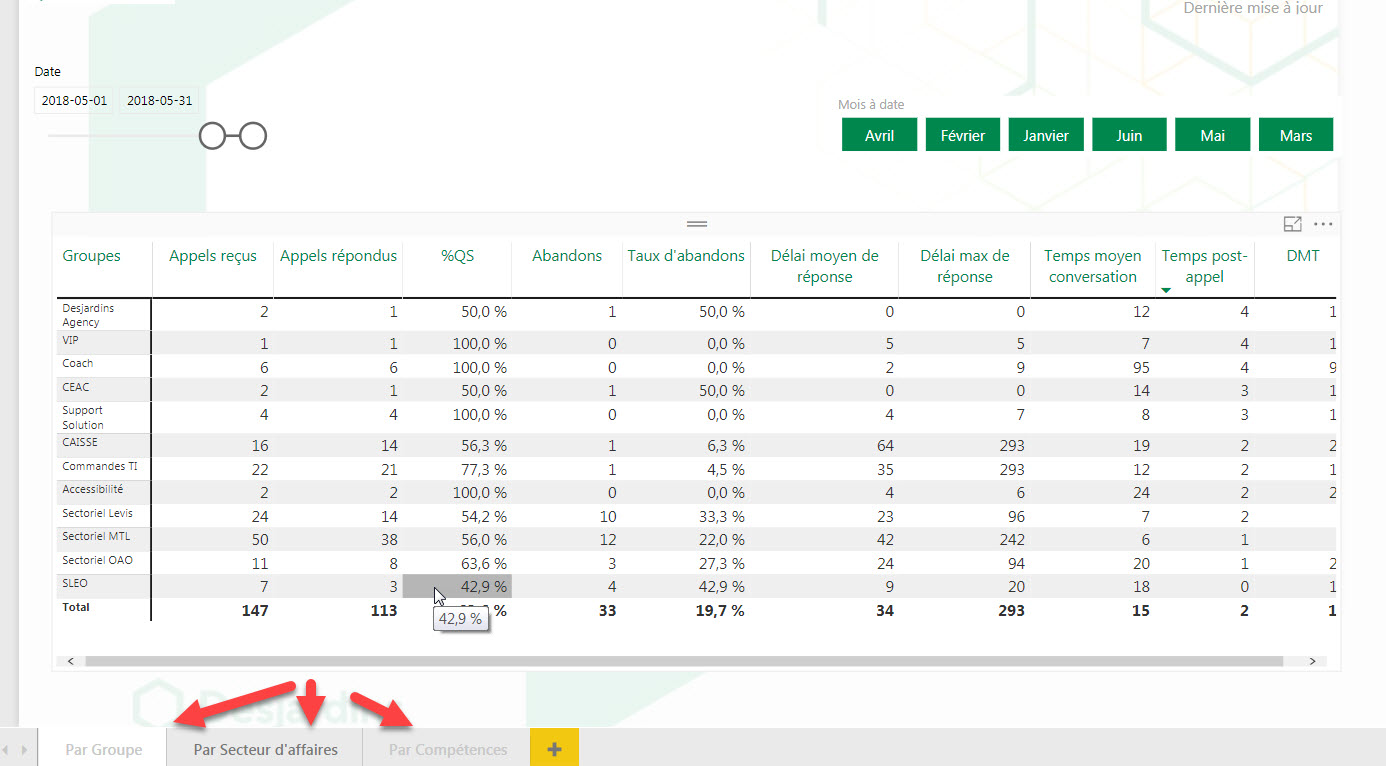This screenshot has height=766, width=1386.
Task: Open more options ellipsis on table
Action: click(1323, 225)
